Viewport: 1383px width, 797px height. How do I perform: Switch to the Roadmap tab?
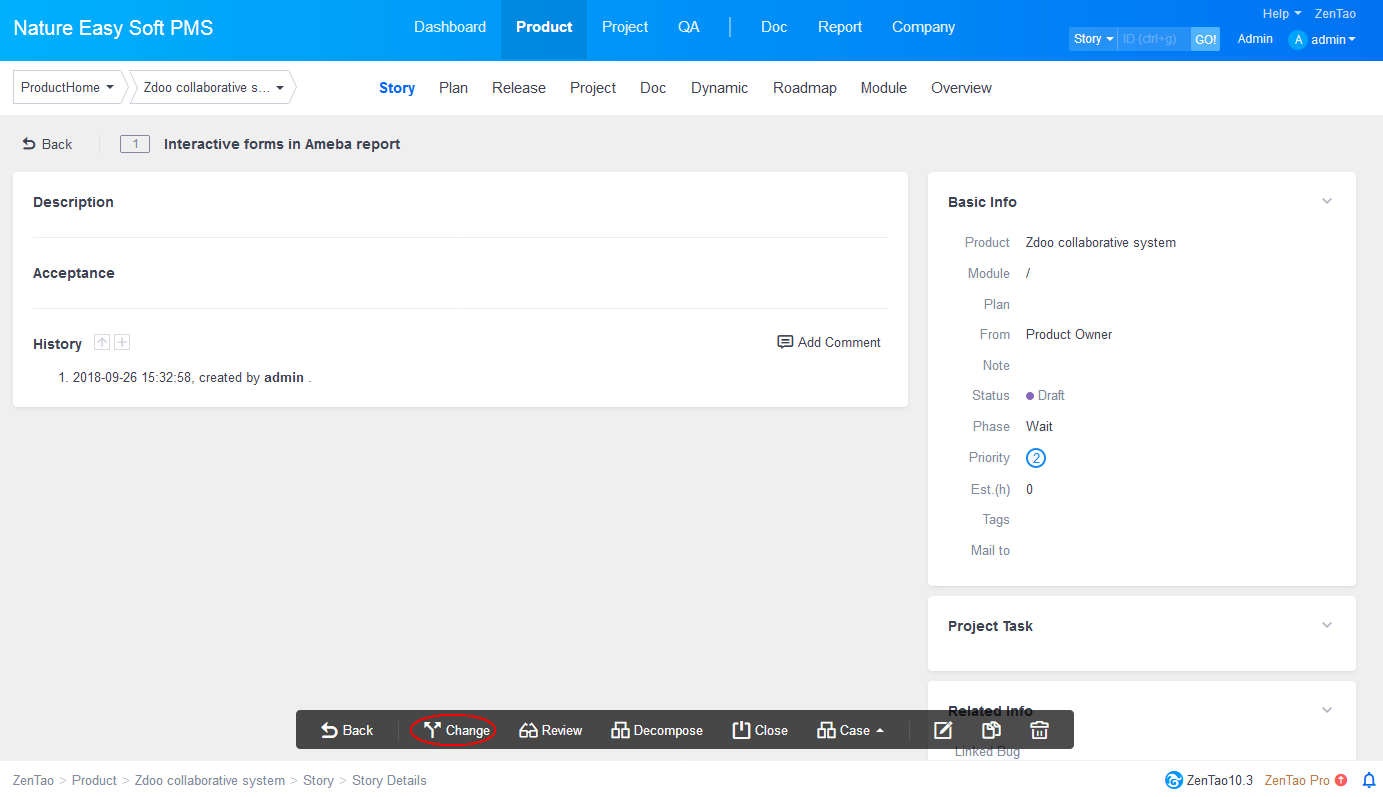(x=804, y=88)
